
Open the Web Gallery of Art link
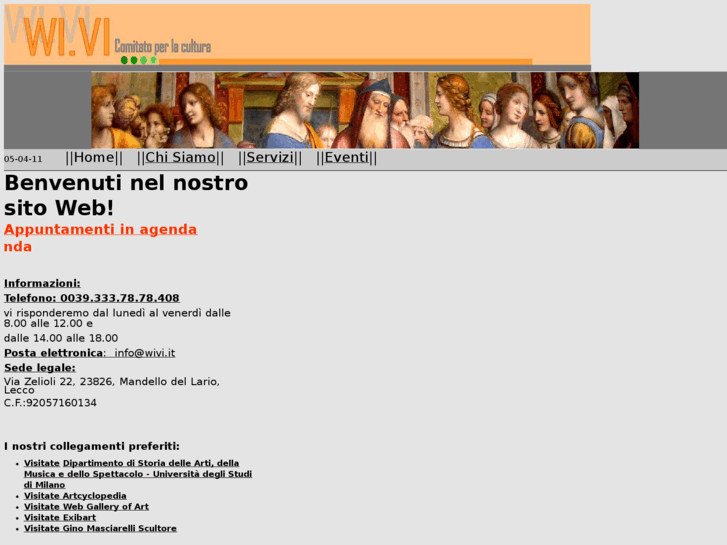tap(86, 507)
